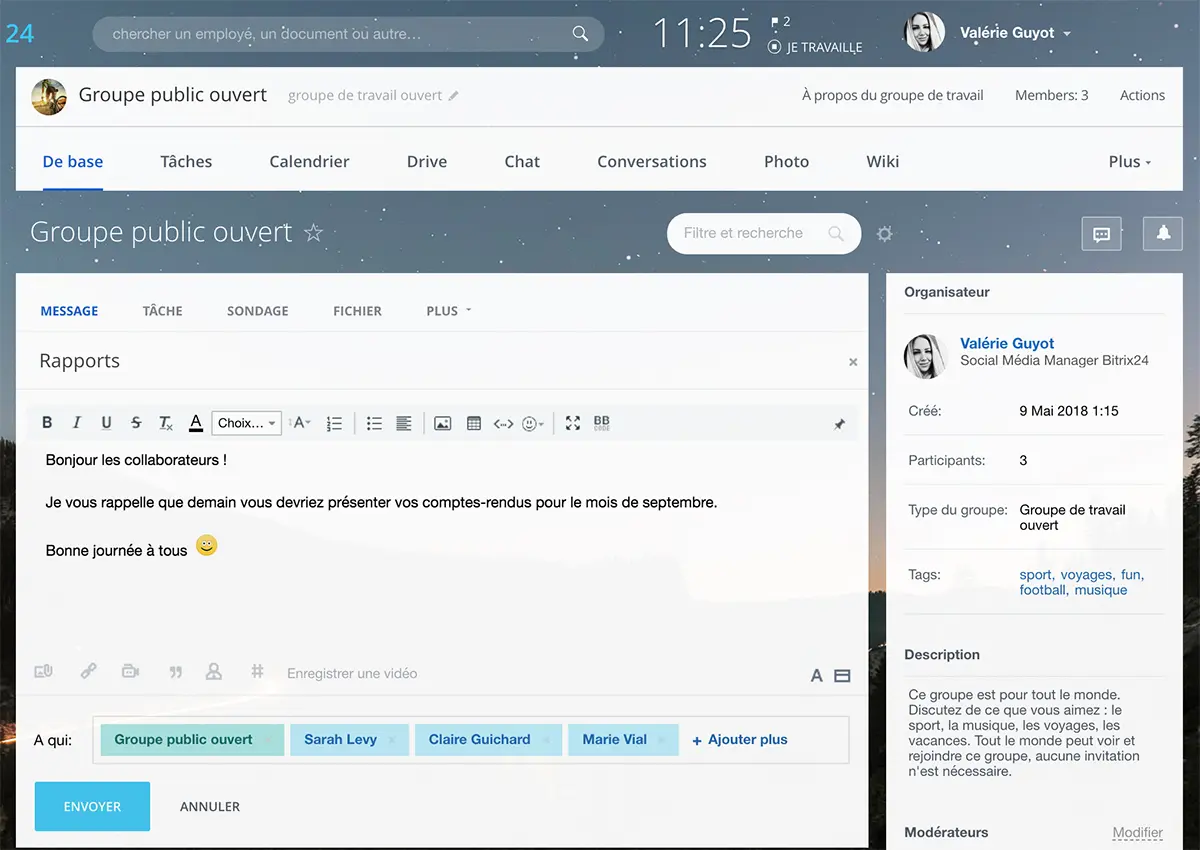Switch editor to fullscreen mode
The image size is (1200, 850).
click(x=572, y=423)
